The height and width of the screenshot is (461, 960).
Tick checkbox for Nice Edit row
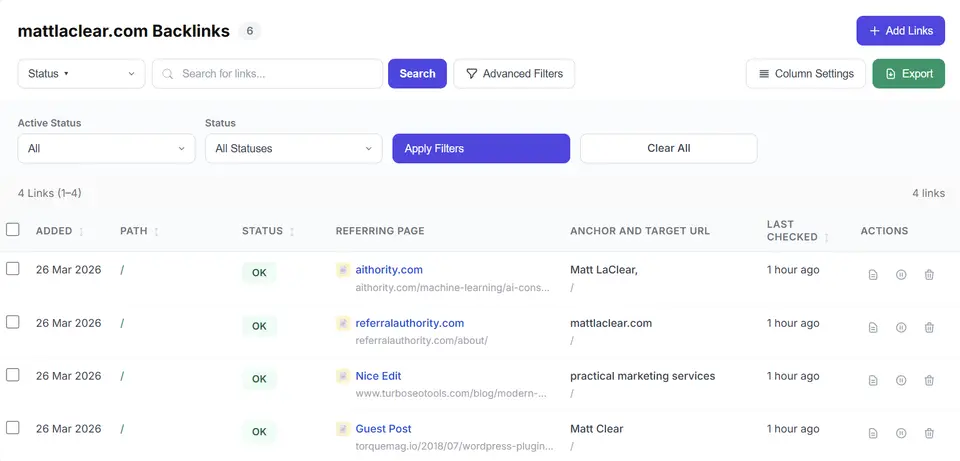point(13,375)
